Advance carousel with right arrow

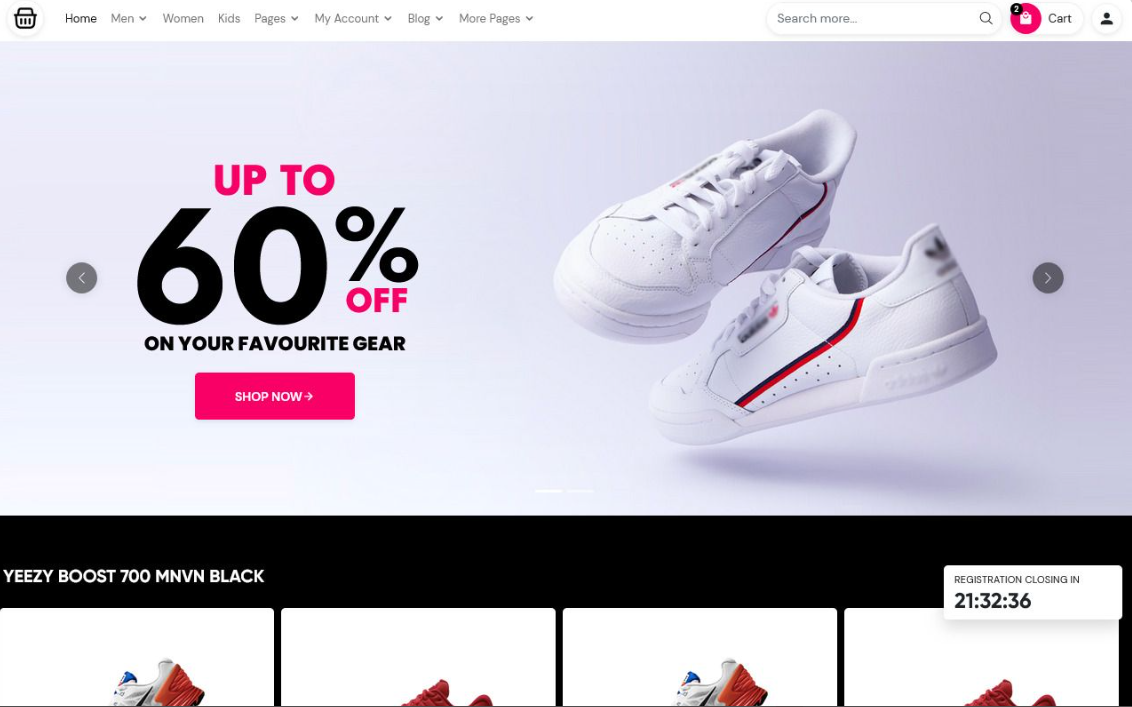1048,277
